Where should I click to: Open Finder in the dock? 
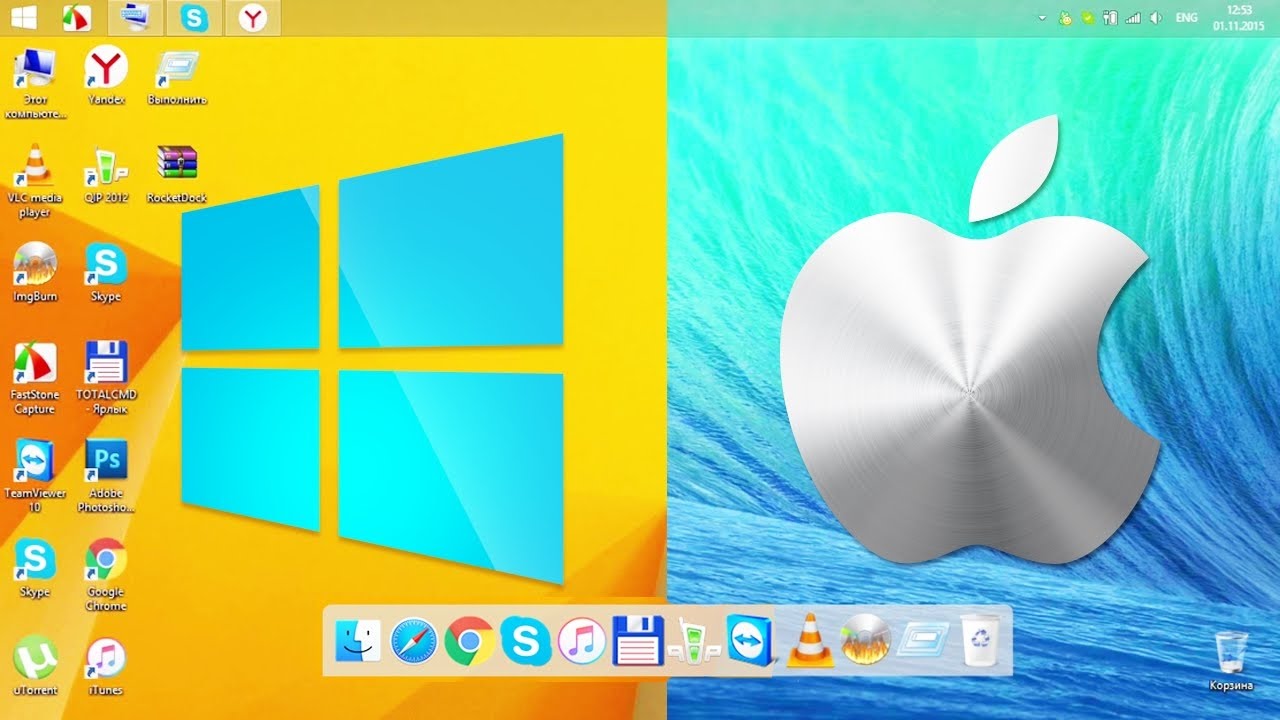(x=358, y=641)
